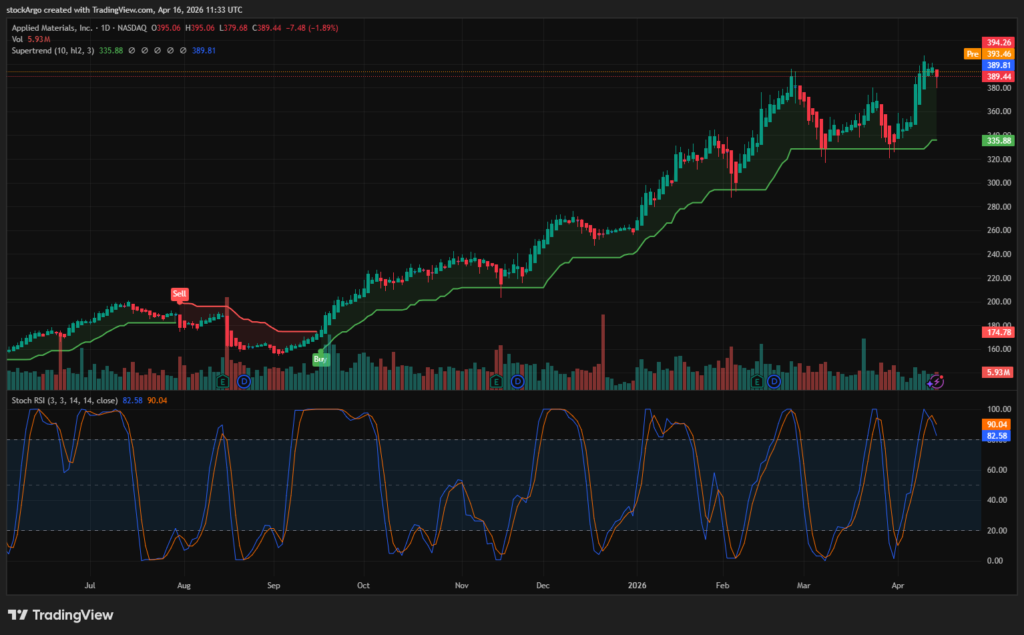Click the green Buy signal label
The image size is (1024, 635).
pyautogui.click(x=321, y=358)
